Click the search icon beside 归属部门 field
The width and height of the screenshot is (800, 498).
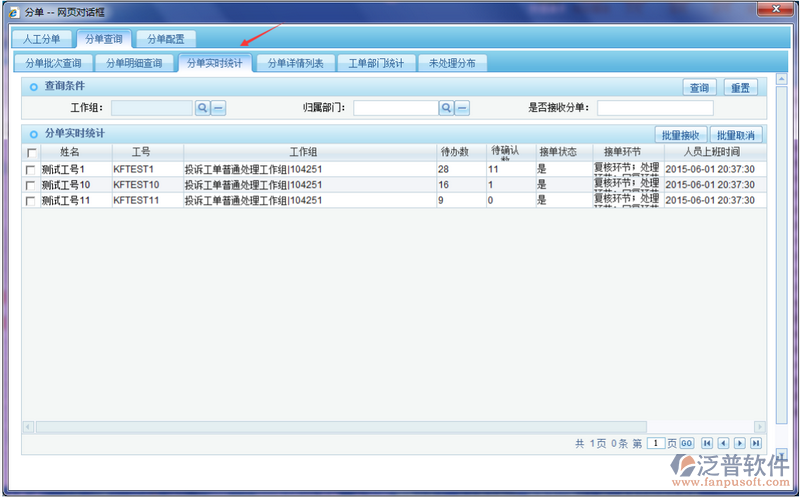coord(446,108)
